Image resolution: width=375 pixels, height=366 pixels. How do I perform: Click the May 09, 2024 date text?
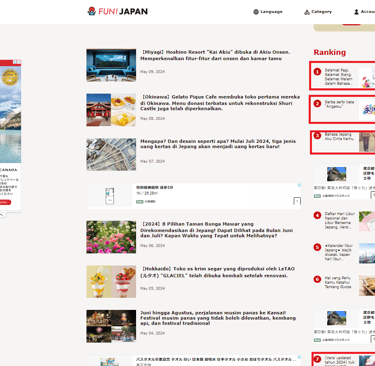coord(152,72)
